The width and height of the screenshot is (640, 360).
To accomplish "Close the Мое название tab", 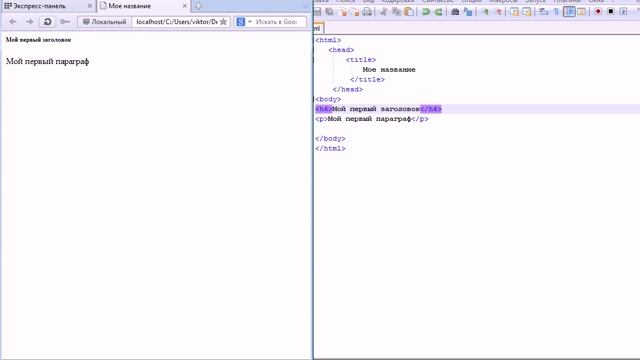I will click(x=184, y=6).
